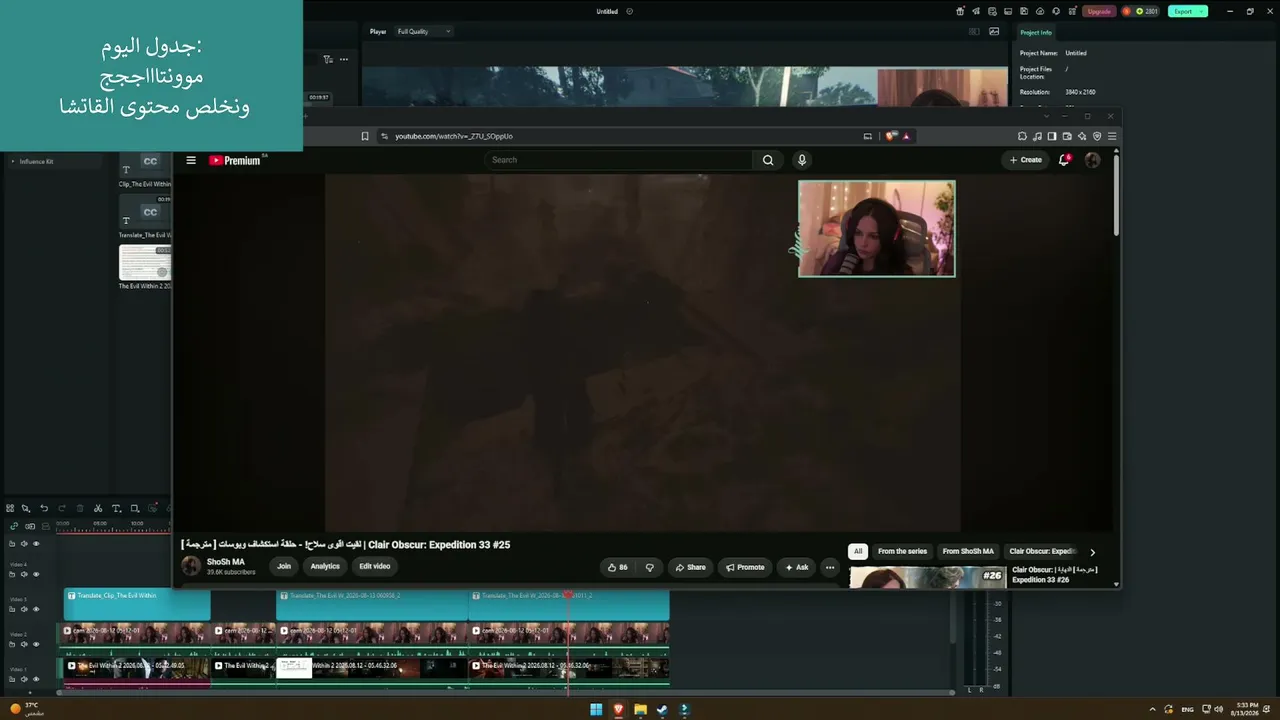Click the ShoSh MA channel avatar
The width and height of the screenshot is (1280, 720).
191,566
